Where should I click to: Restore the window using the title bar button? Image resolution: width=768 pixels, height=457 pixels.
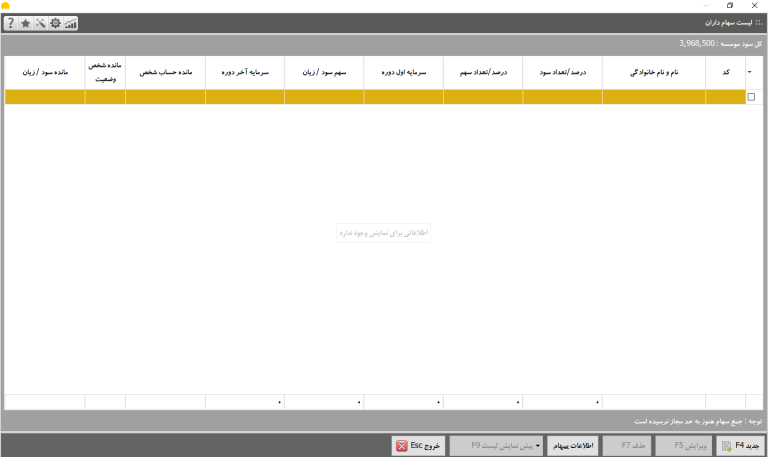coord(730,5)
